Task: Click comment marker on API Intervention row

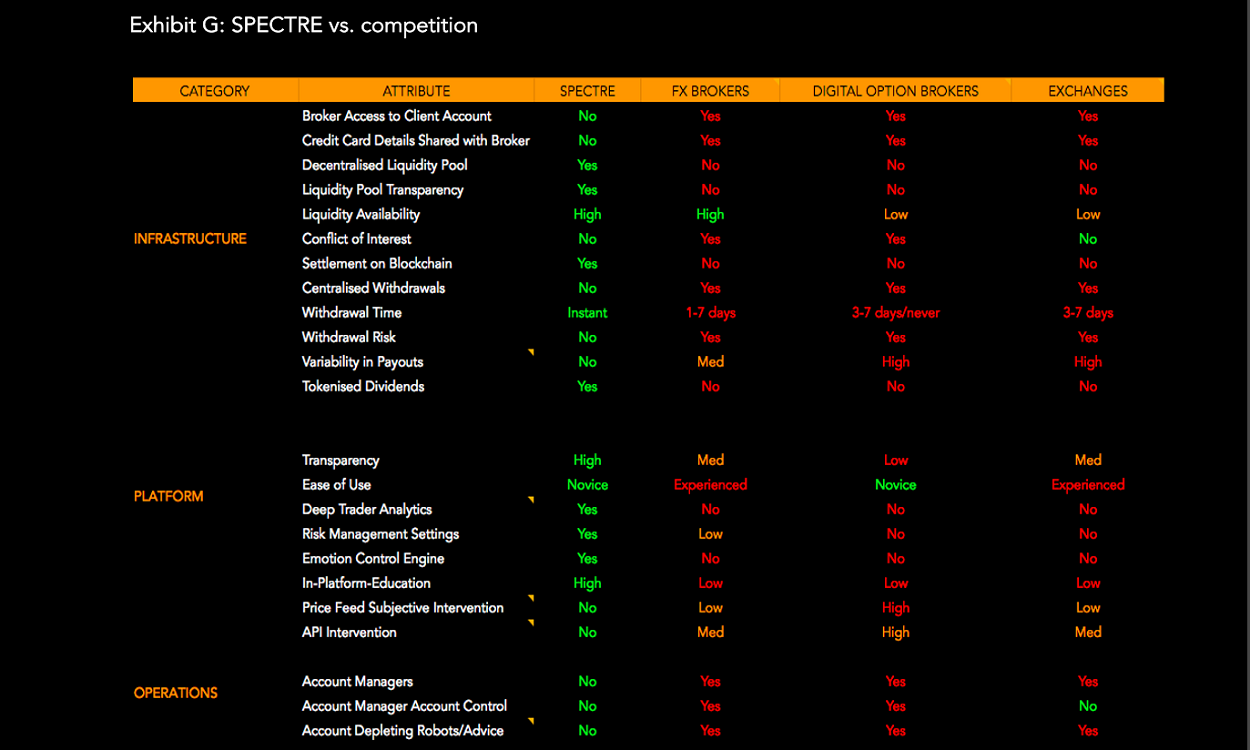Action: click(x=531, y=622)
